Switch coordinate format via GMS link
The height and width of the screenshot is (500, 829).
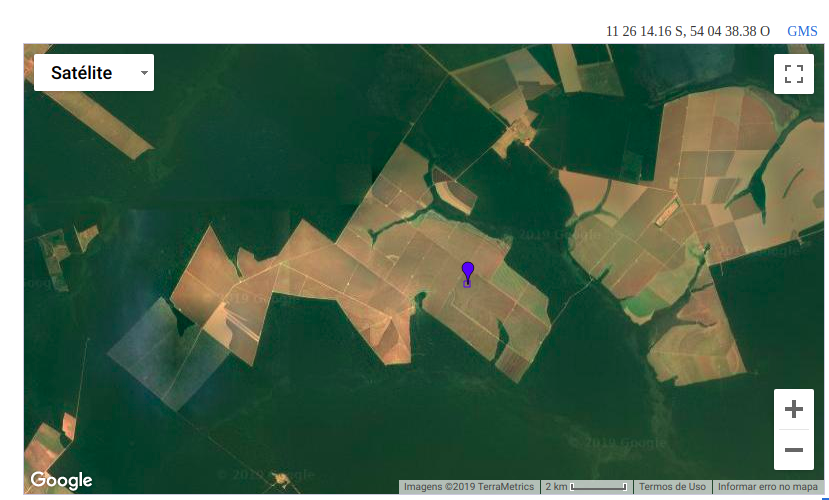pyautogui.click(x=802, y=31)
